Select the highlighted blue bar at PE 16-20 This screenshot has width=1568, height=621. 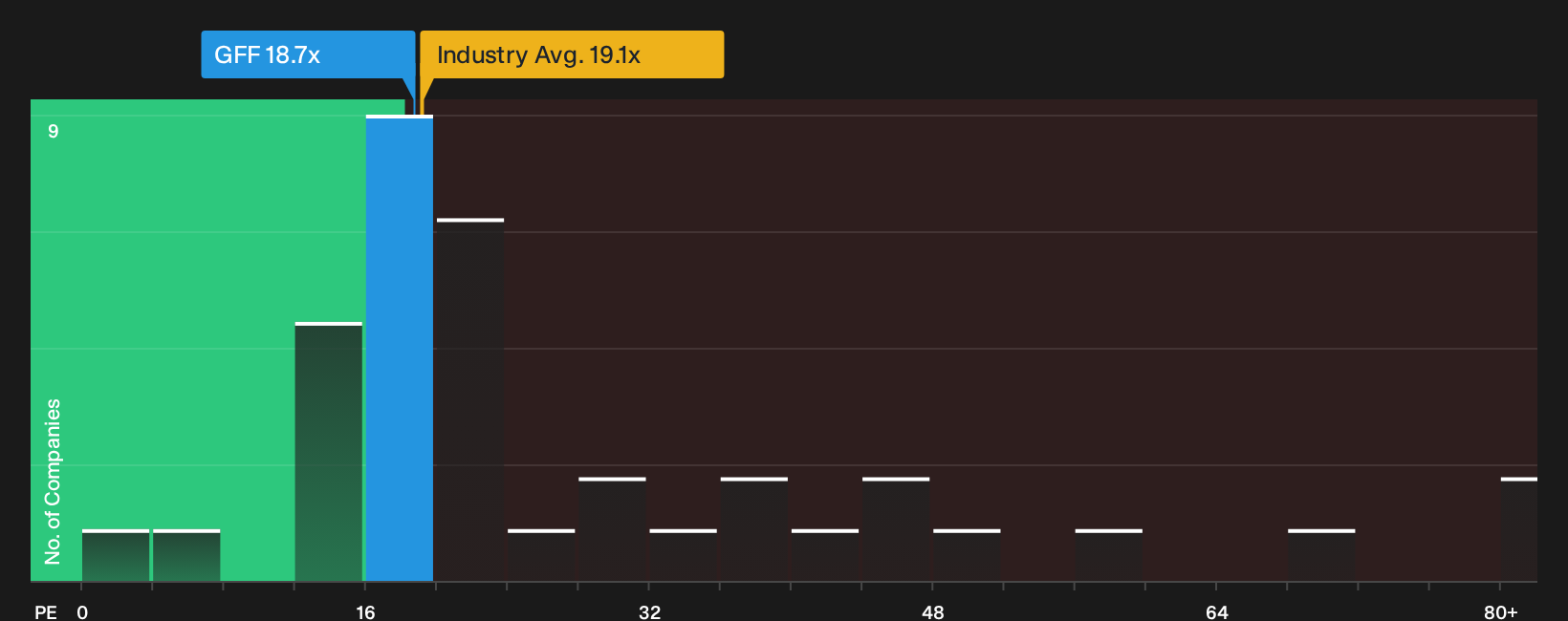point(400,348)
